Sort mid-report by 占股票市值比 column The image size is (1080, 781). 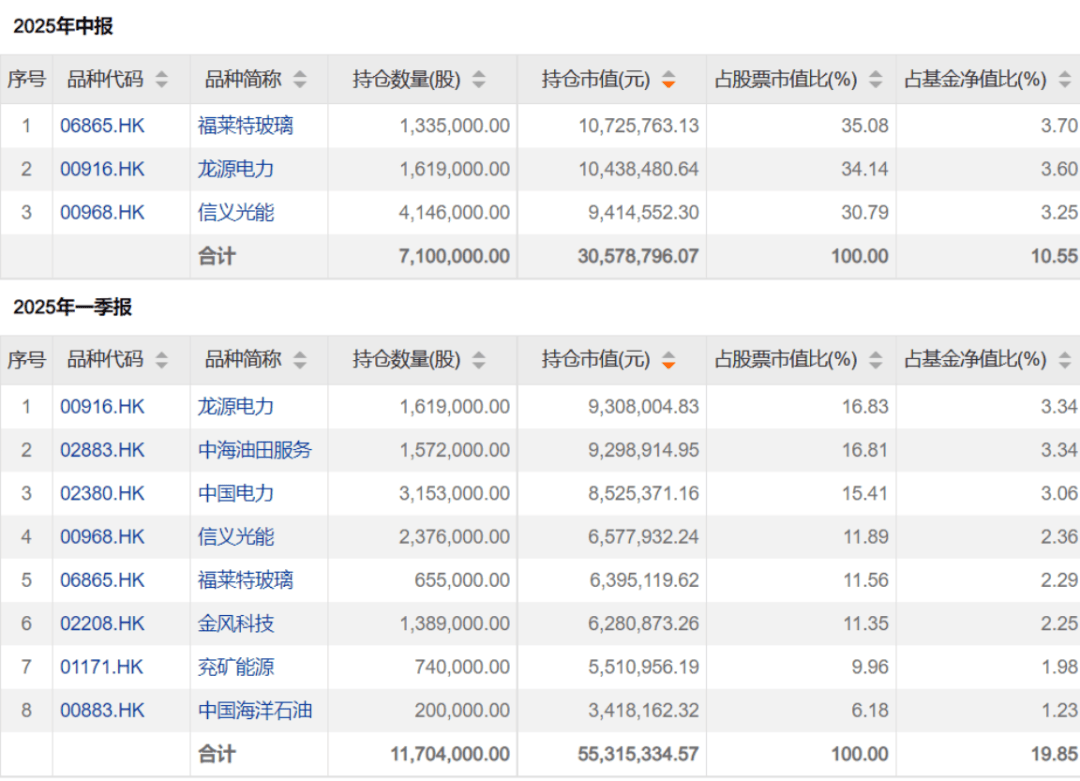pos(874,80)
